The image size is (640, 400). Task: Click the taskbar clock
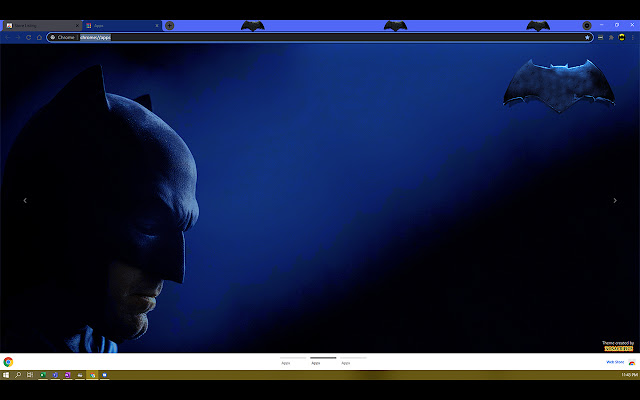[629, 375]
